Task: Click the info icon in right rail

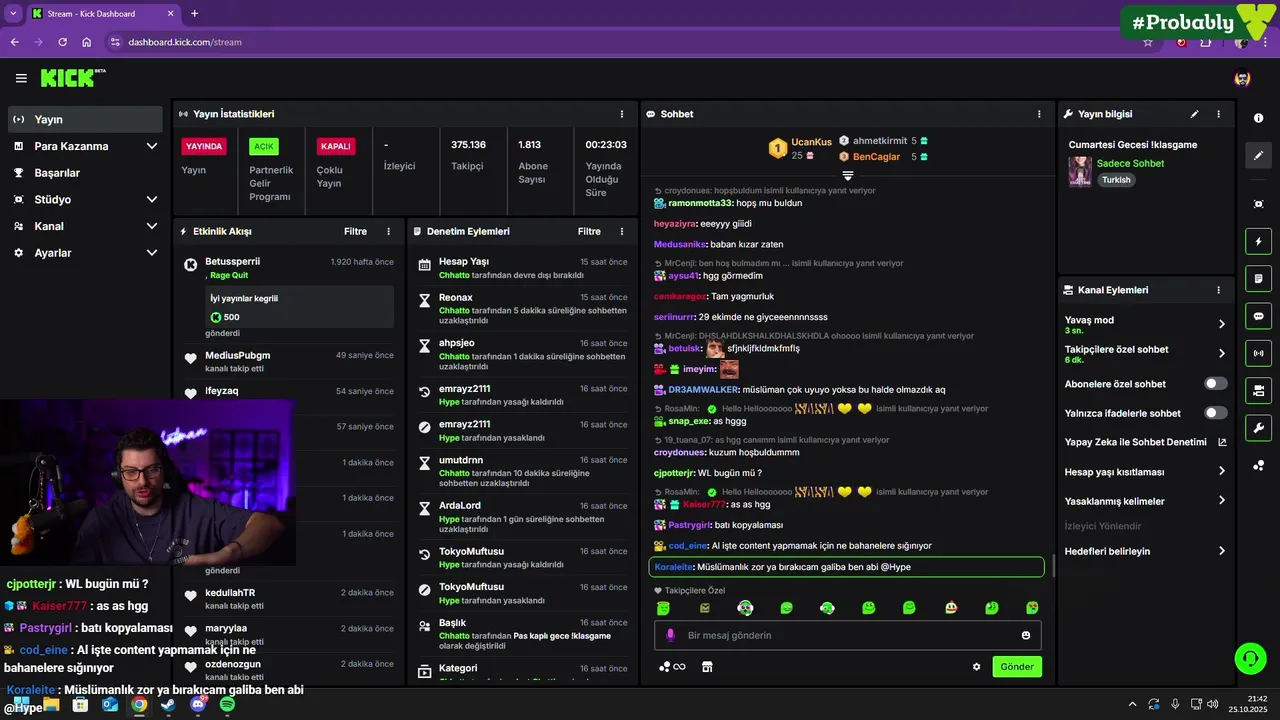Action: coord(1258,118)
